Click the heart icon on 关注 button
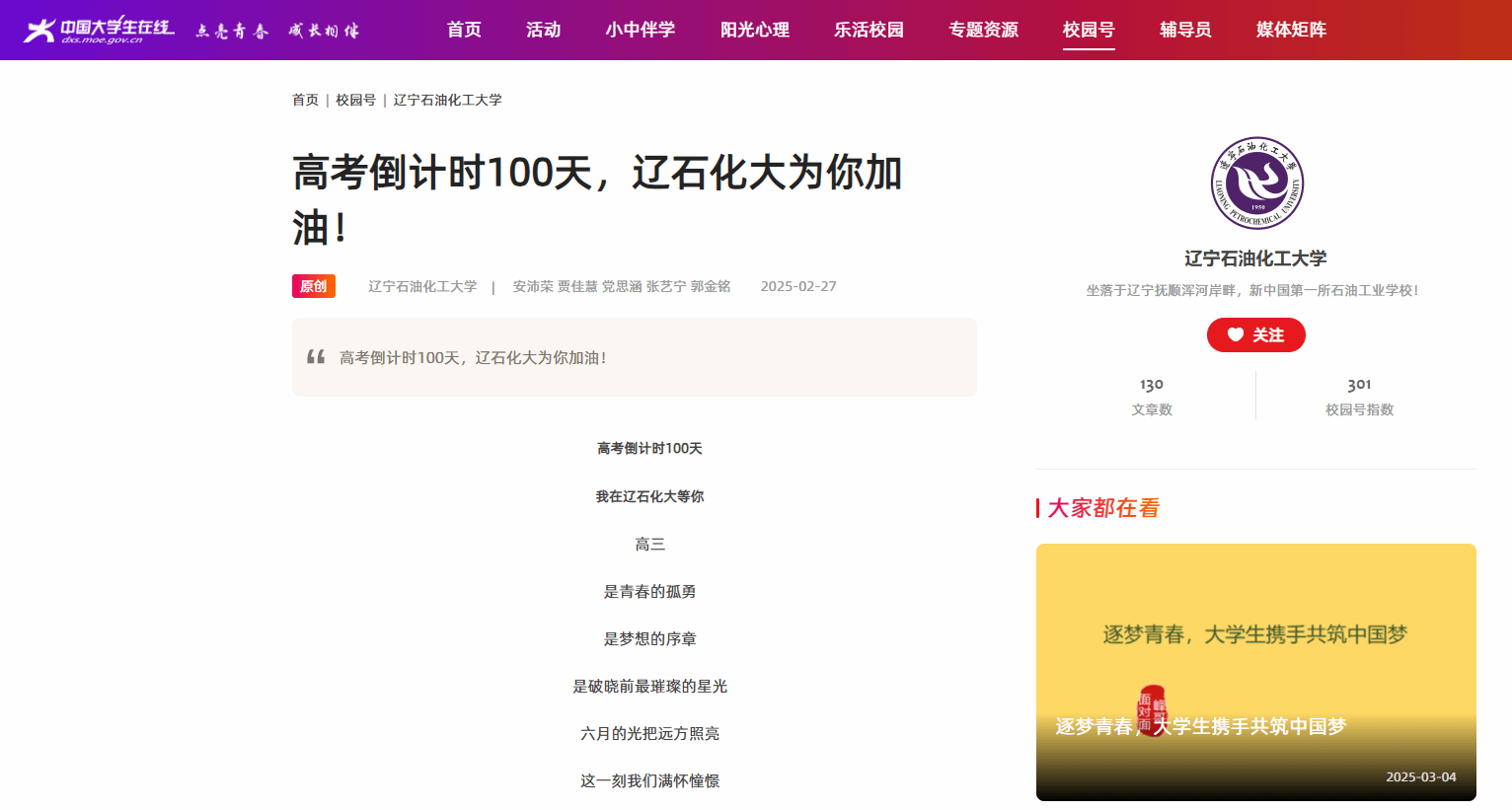The width and height of the screenshot is (1512, 810). pos(1235,335)
